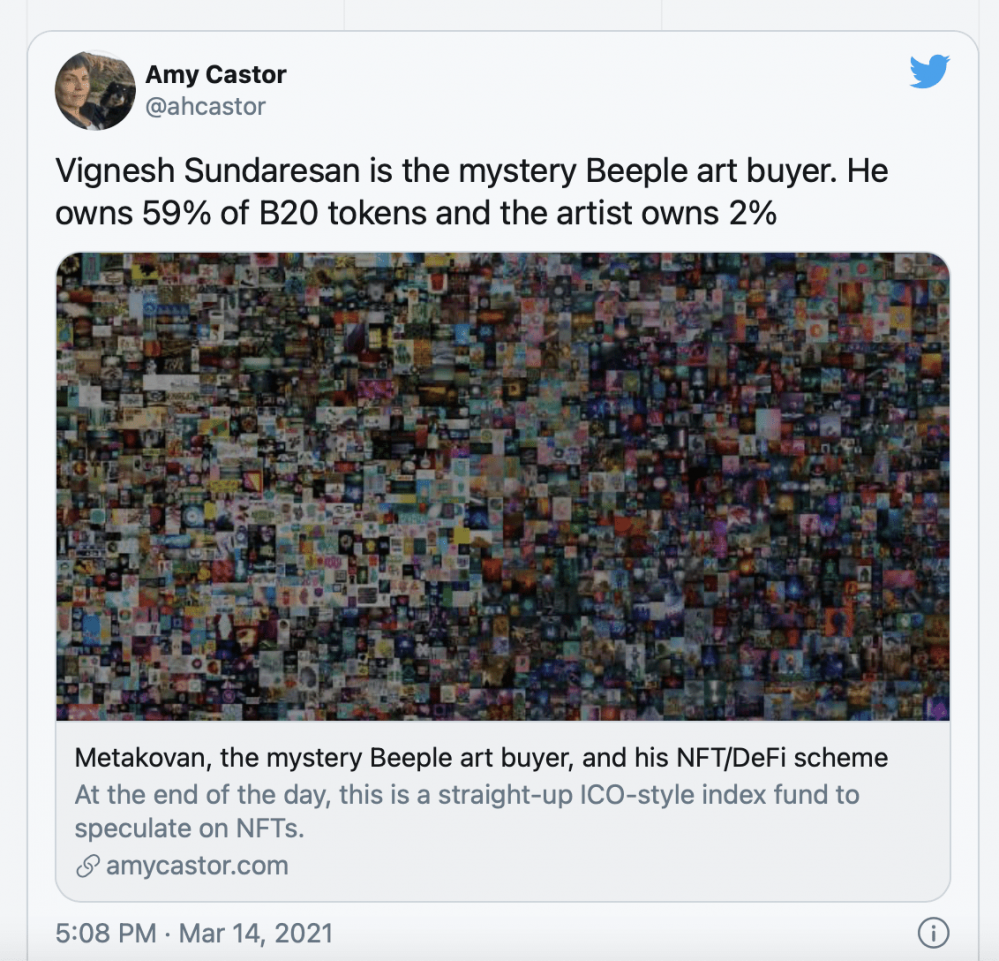Open the Beeple collage preview image
999x961 pixels.
502,486
